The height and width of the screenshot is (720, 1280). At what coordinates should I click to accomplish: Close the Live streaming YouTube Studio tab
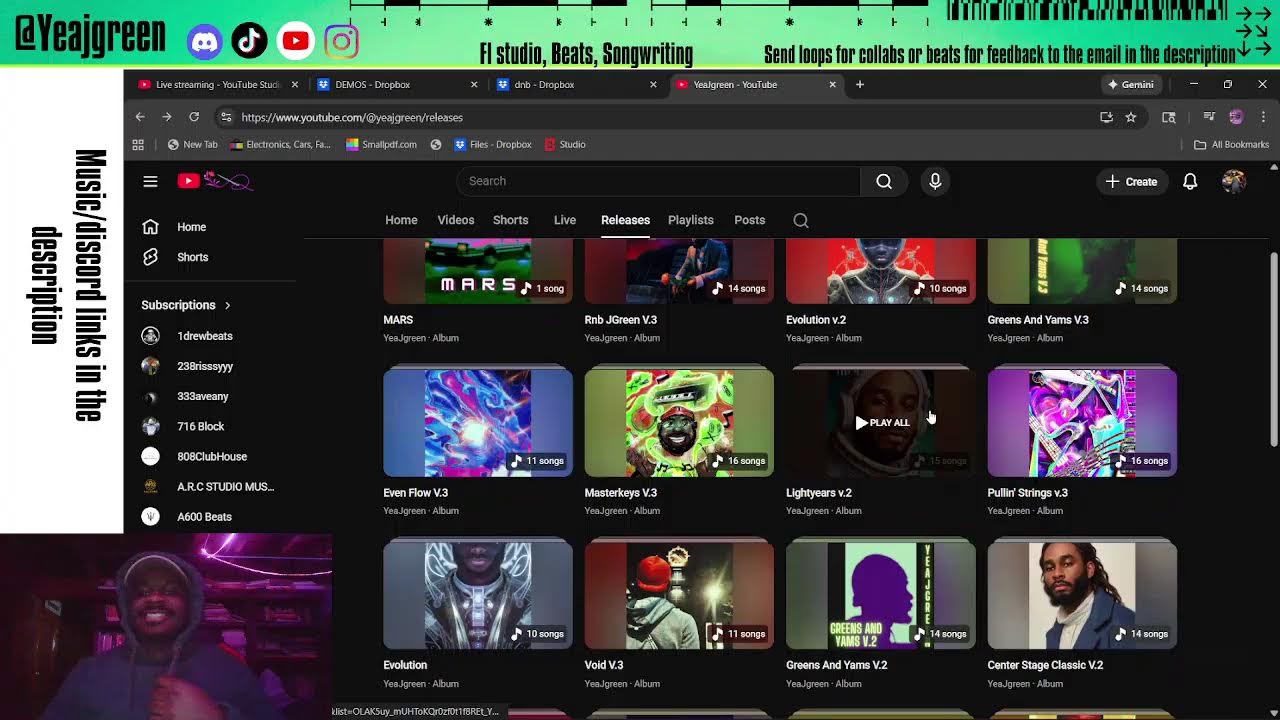coord(295,85)
